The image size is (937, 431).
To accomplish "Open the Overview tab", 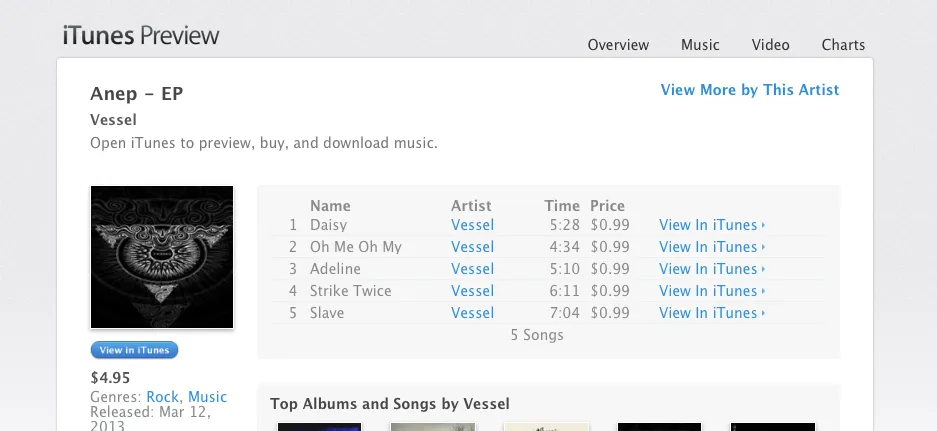I will [x=618, y=45].
